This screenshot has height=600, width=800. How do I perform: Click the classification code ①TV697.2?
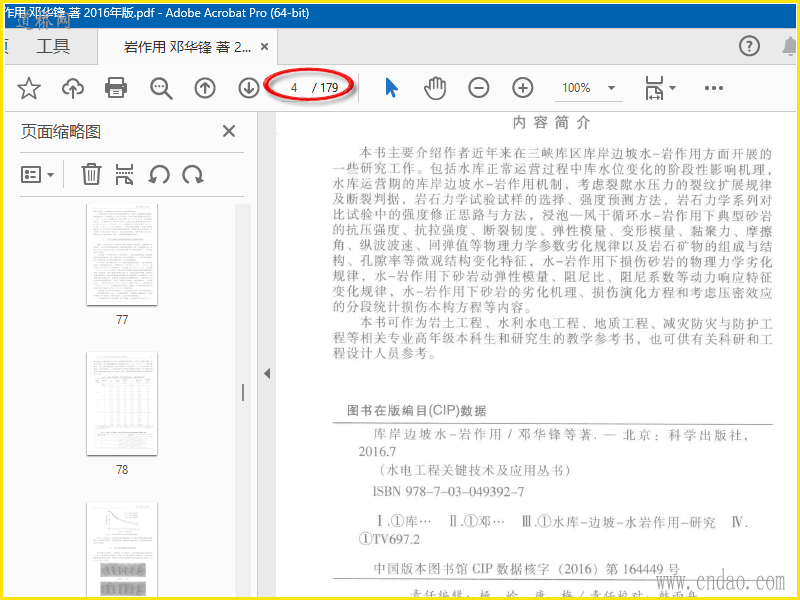389,539
